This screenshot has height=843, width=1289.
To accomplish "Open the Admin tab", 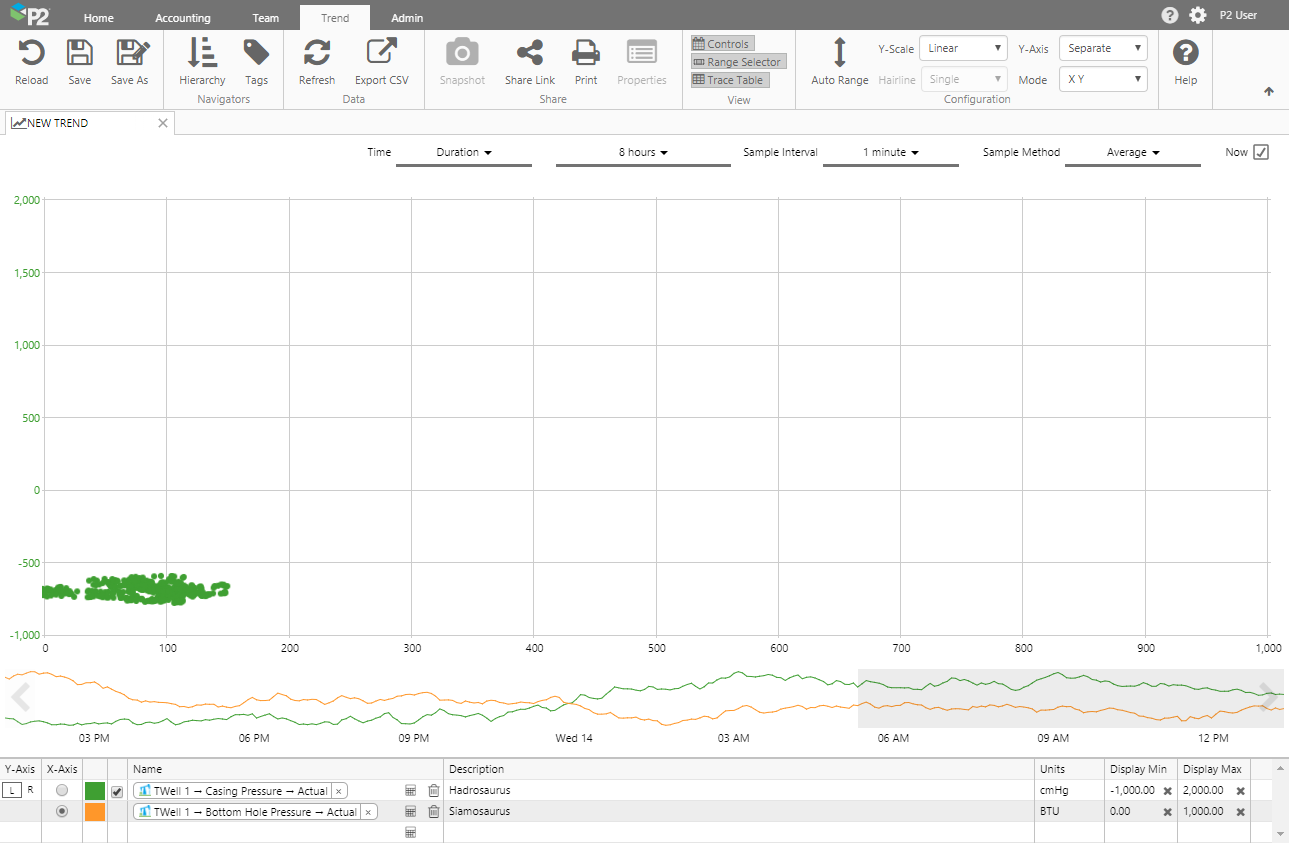I will click(x=407, y=18).
